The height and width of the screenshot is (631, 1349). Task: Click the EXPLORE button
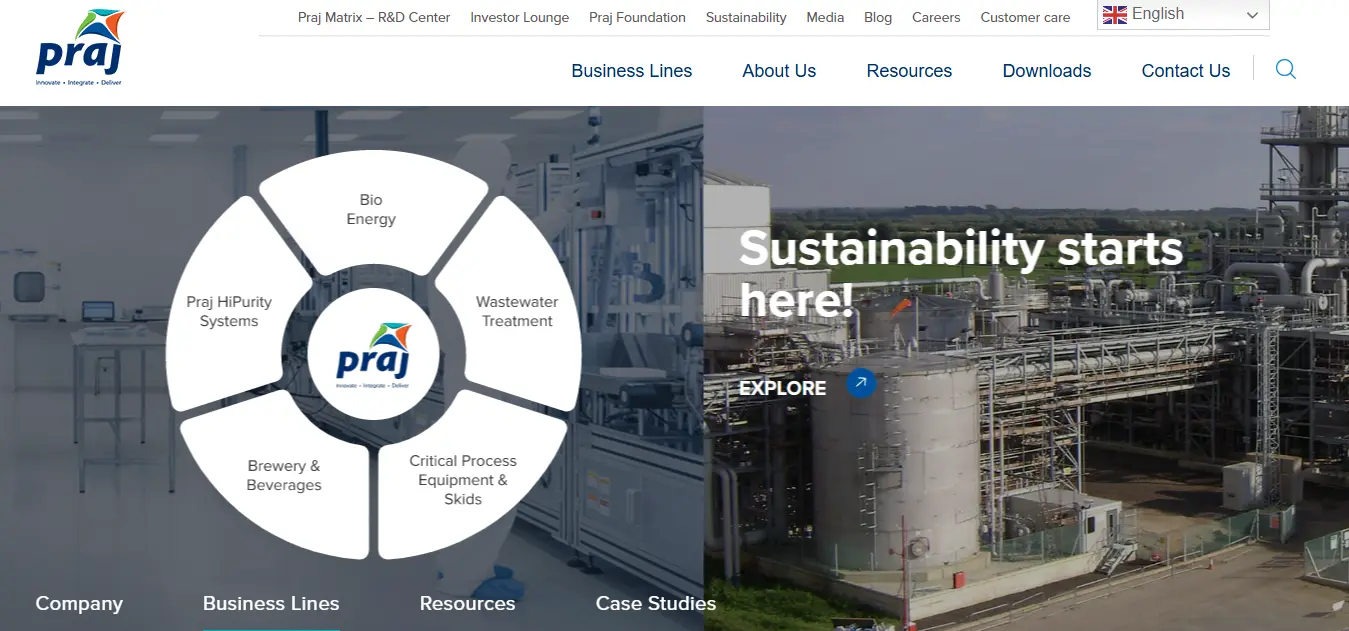782,387
